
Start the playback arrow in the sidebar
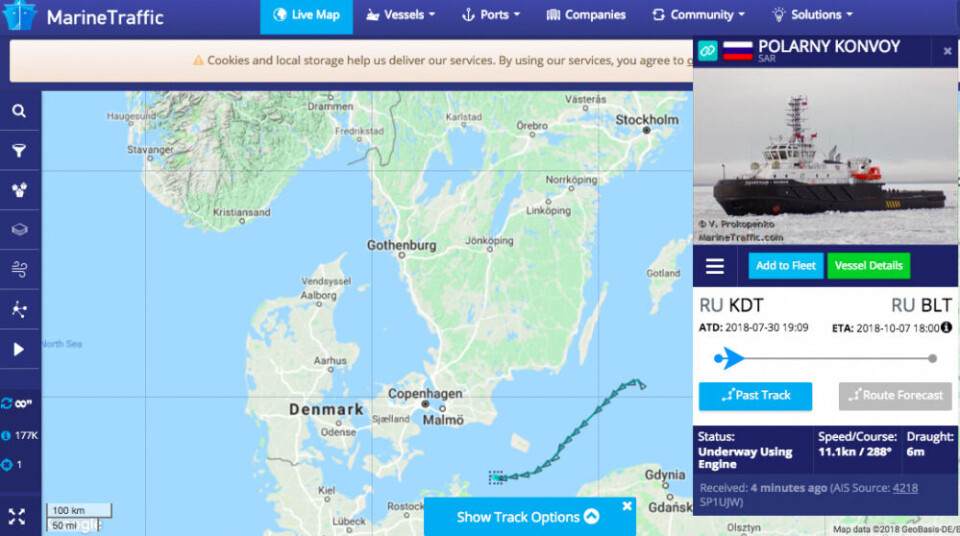[x=19, y=349]
